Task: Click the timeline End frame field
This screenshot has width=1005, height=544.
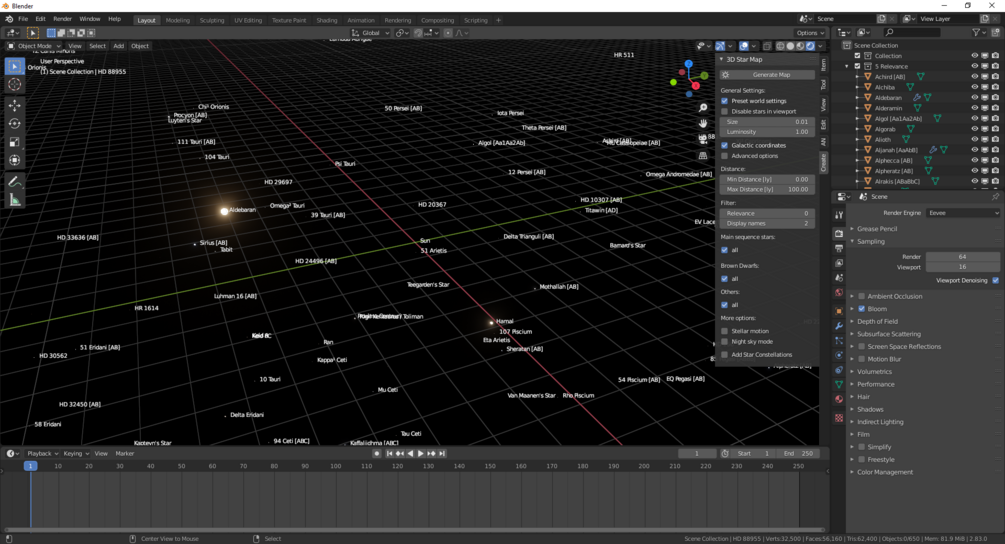Action: pos(799,454)
